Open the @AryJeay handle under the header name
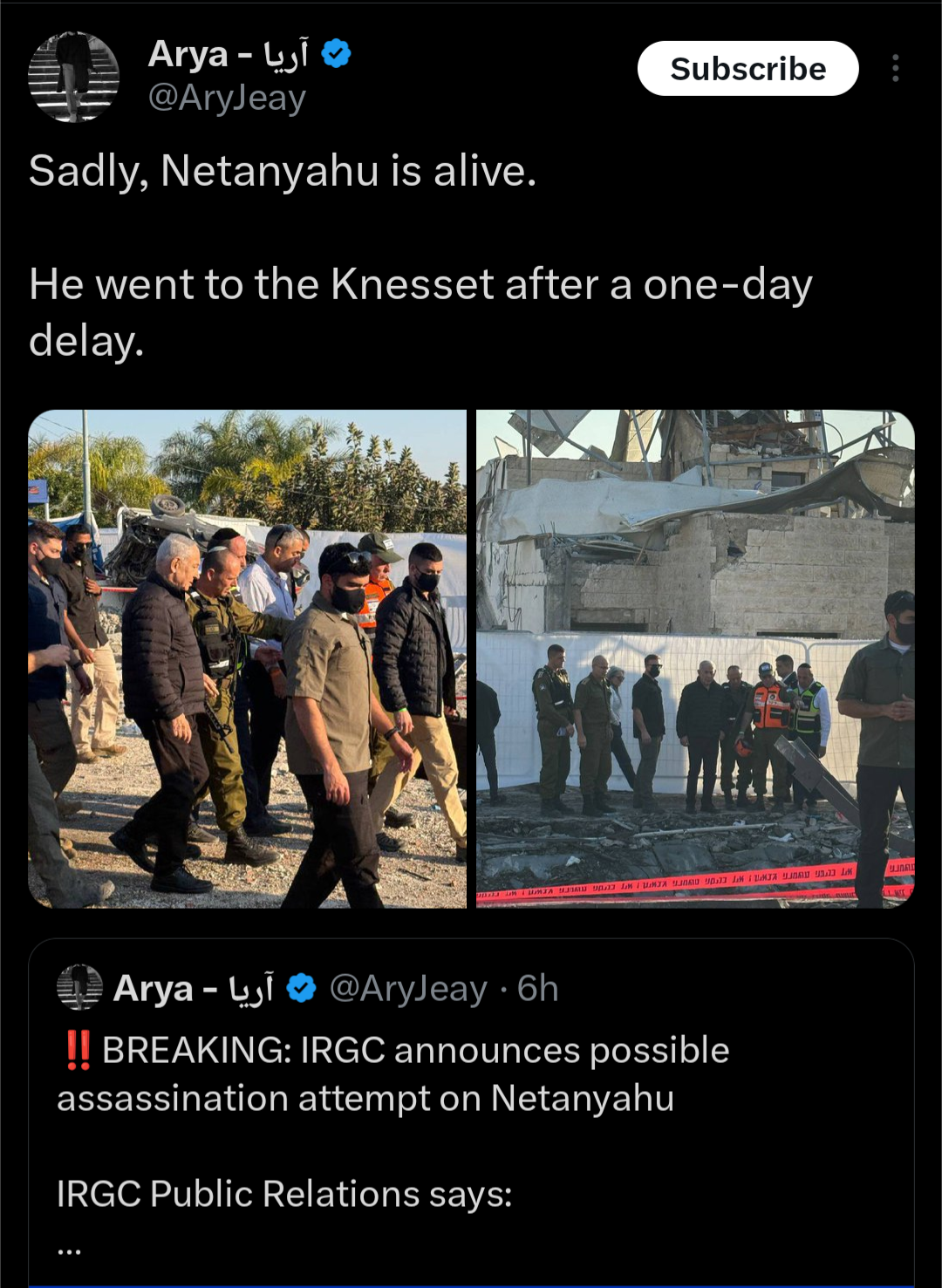This screenshot has height=1288, width=942. click(x=227, y=98)
